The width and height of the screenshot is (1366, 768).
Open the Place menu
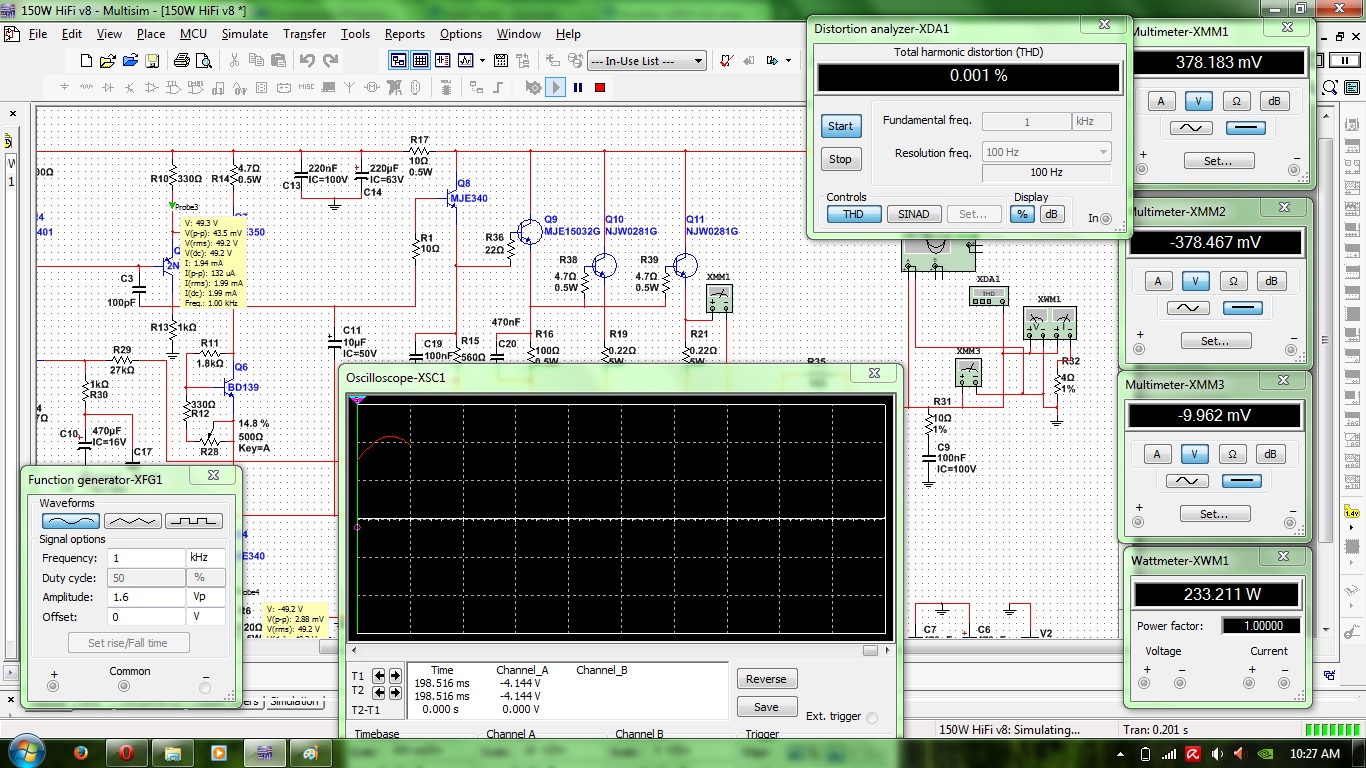point(151,34)
